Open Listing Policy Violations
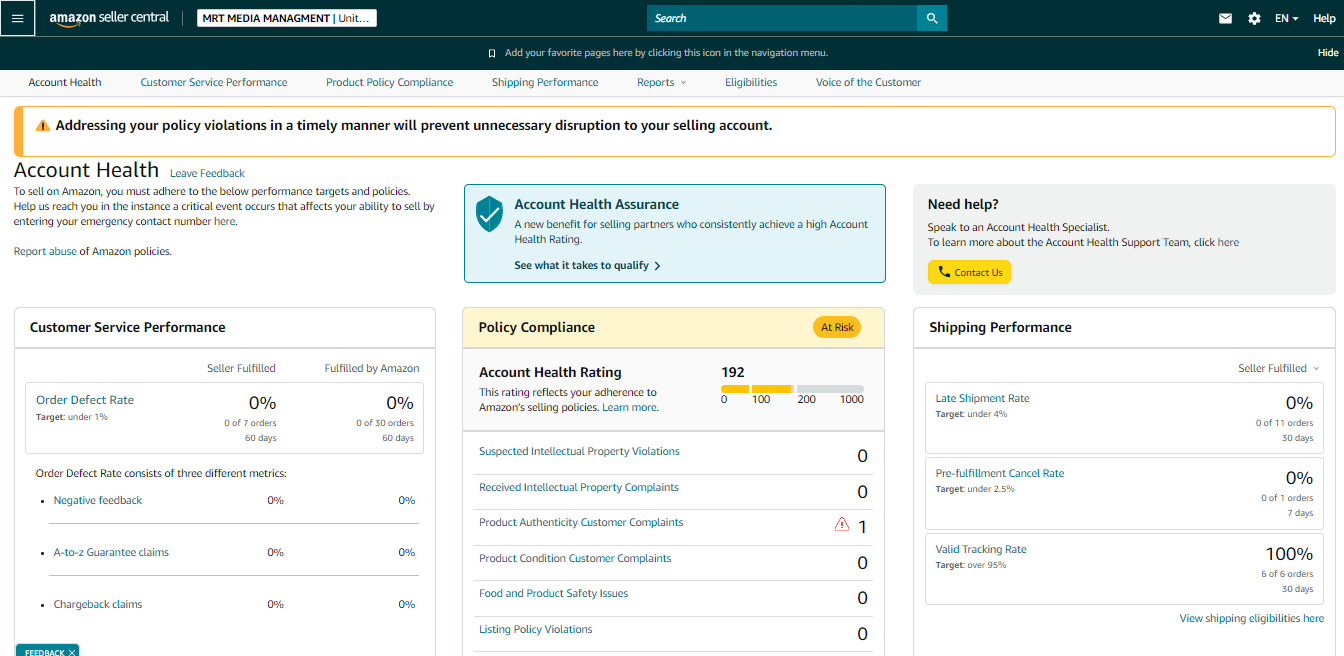Image resolution: width=1344 pixels, height=656 pixels. click(x=535, y=629)
